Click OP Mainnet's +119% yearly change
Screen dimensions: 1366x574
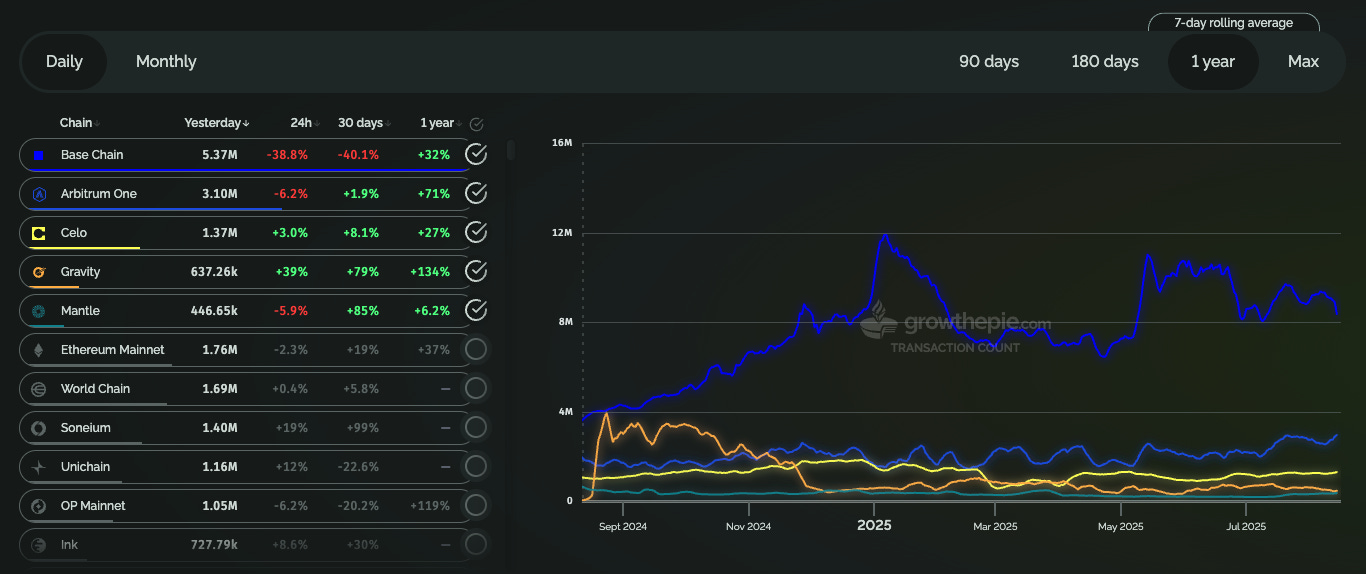[430, 506]
